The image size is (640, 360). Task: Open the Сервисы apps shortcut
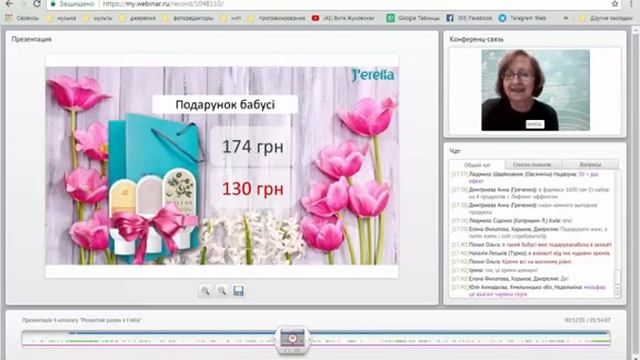coord(22,18)
